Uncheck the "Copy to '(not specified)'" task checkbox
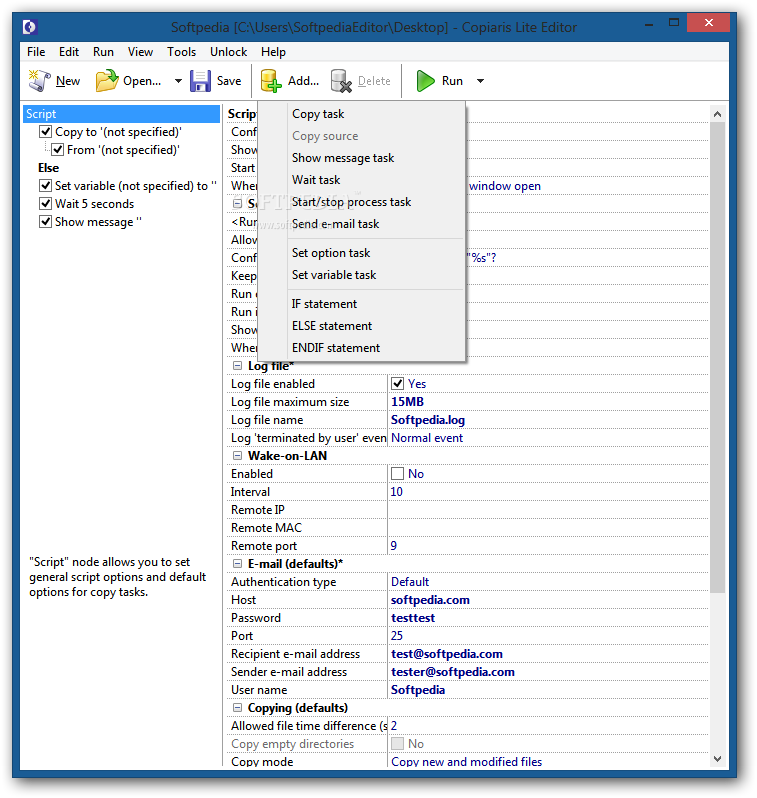 [x=45, y=132]
